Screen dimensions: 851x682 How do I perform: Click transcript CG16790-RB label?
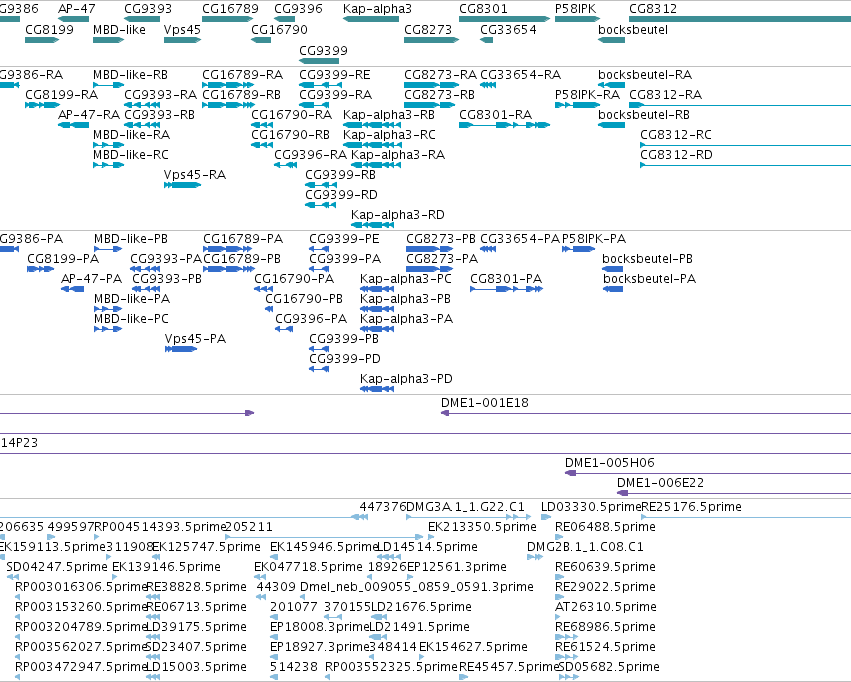click(x=290, y=134)
